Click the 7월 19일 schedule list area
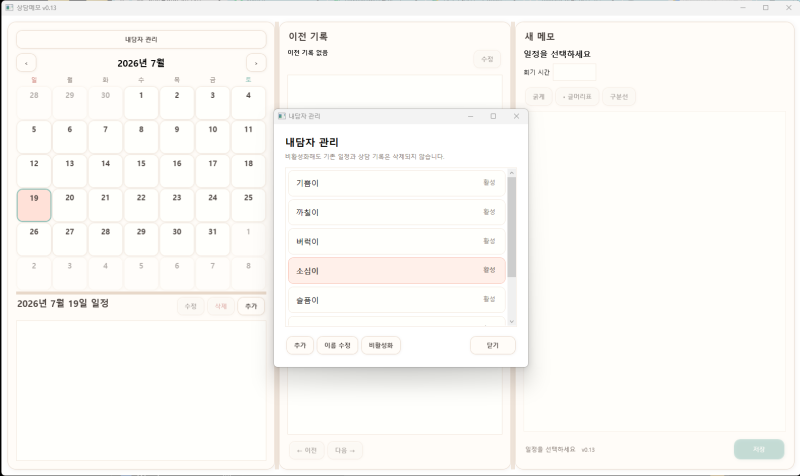The height and width of the screenshot is (476, 800). click(x=141, y=390)
